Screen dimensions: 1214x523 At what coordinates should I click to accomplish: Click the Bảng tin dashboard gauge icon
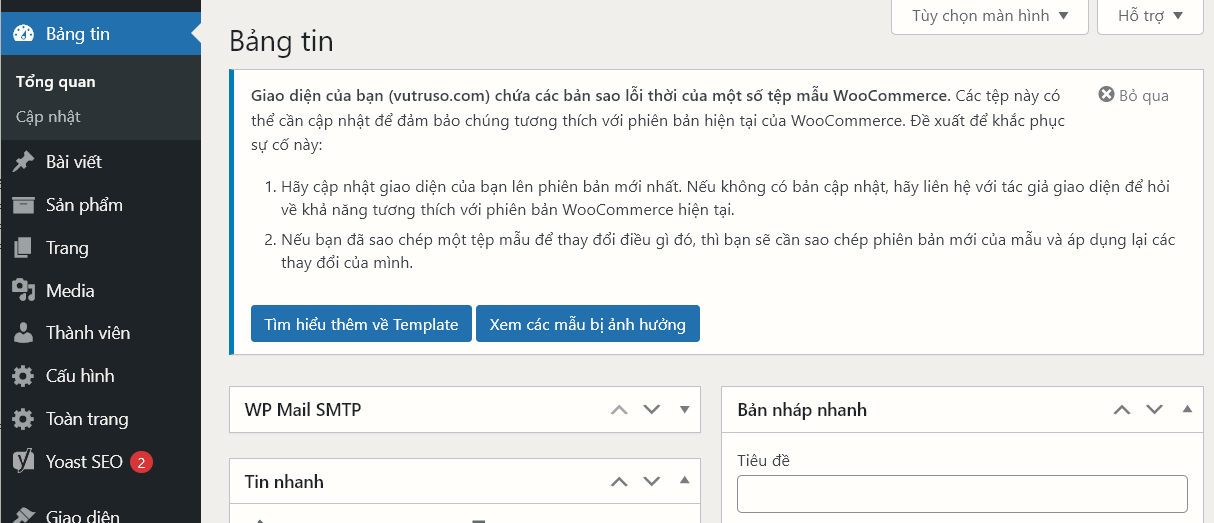click(23, 34)
